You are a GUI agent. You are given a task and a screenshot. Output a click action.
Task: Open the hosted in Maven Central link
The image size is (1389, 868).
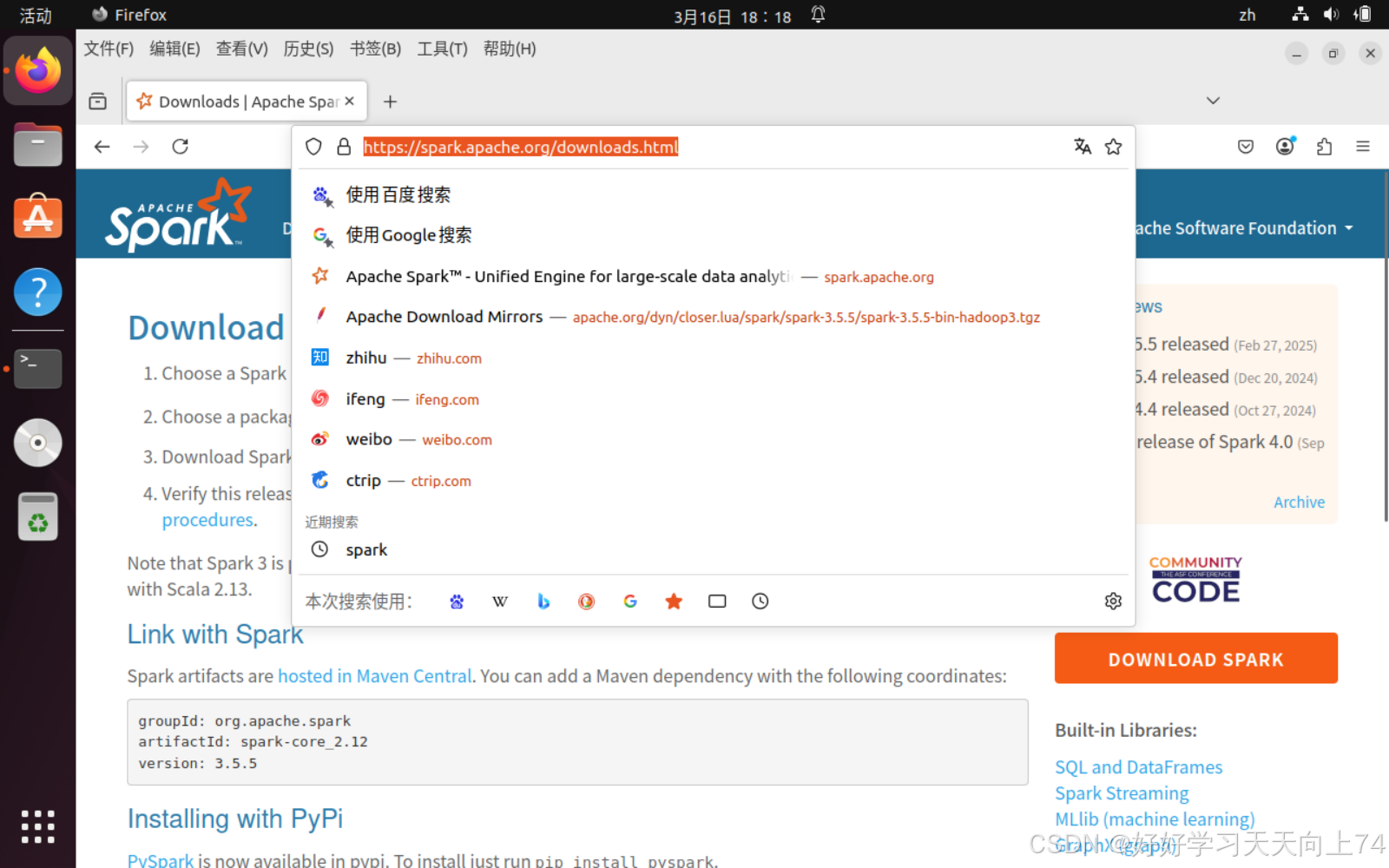tap(375, 675)
